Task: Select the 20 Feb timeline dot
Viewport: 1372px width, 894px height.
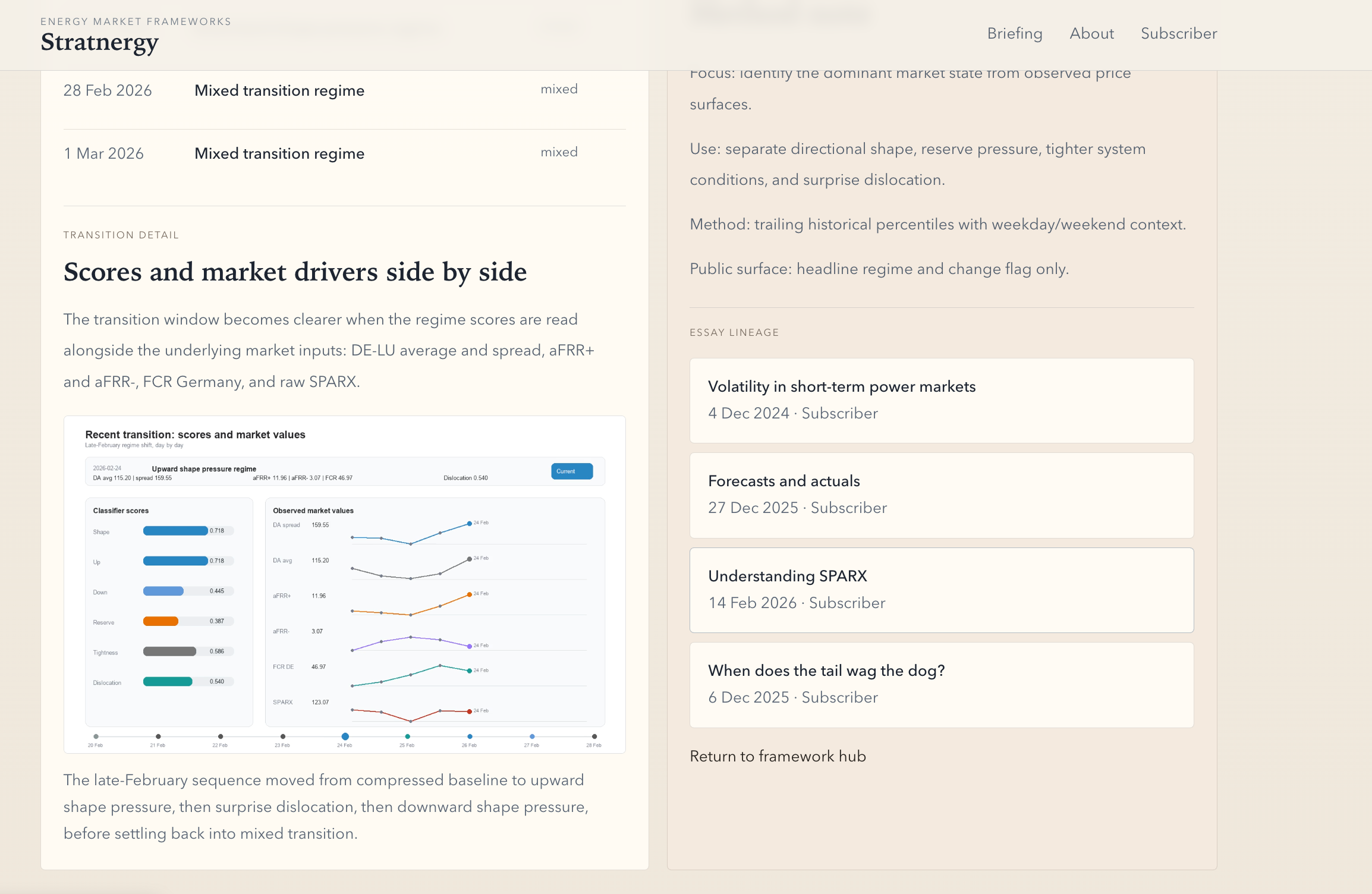Action: 96,736
